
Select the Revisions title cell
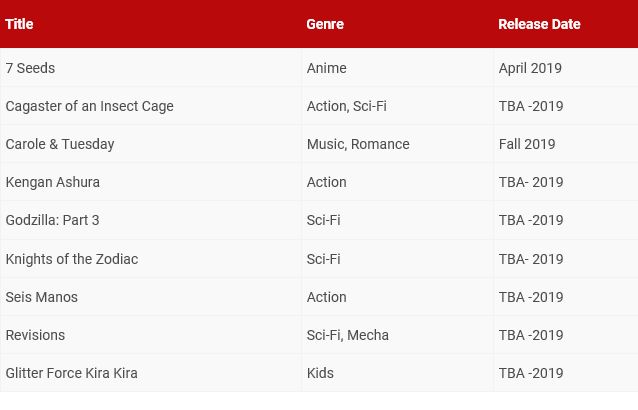35,335
